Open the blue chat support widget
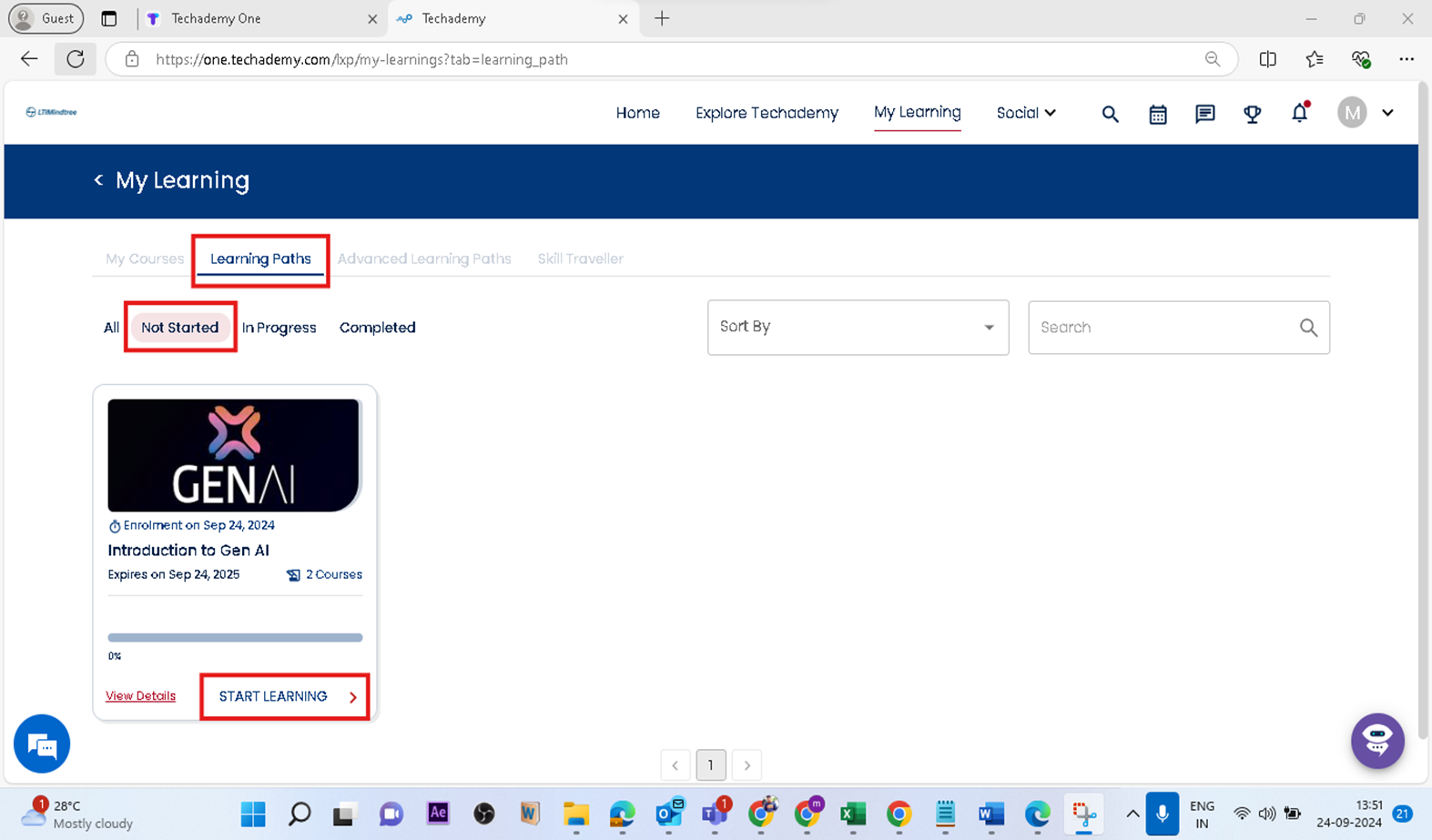The image size is (1432, 840). point(42,744)
